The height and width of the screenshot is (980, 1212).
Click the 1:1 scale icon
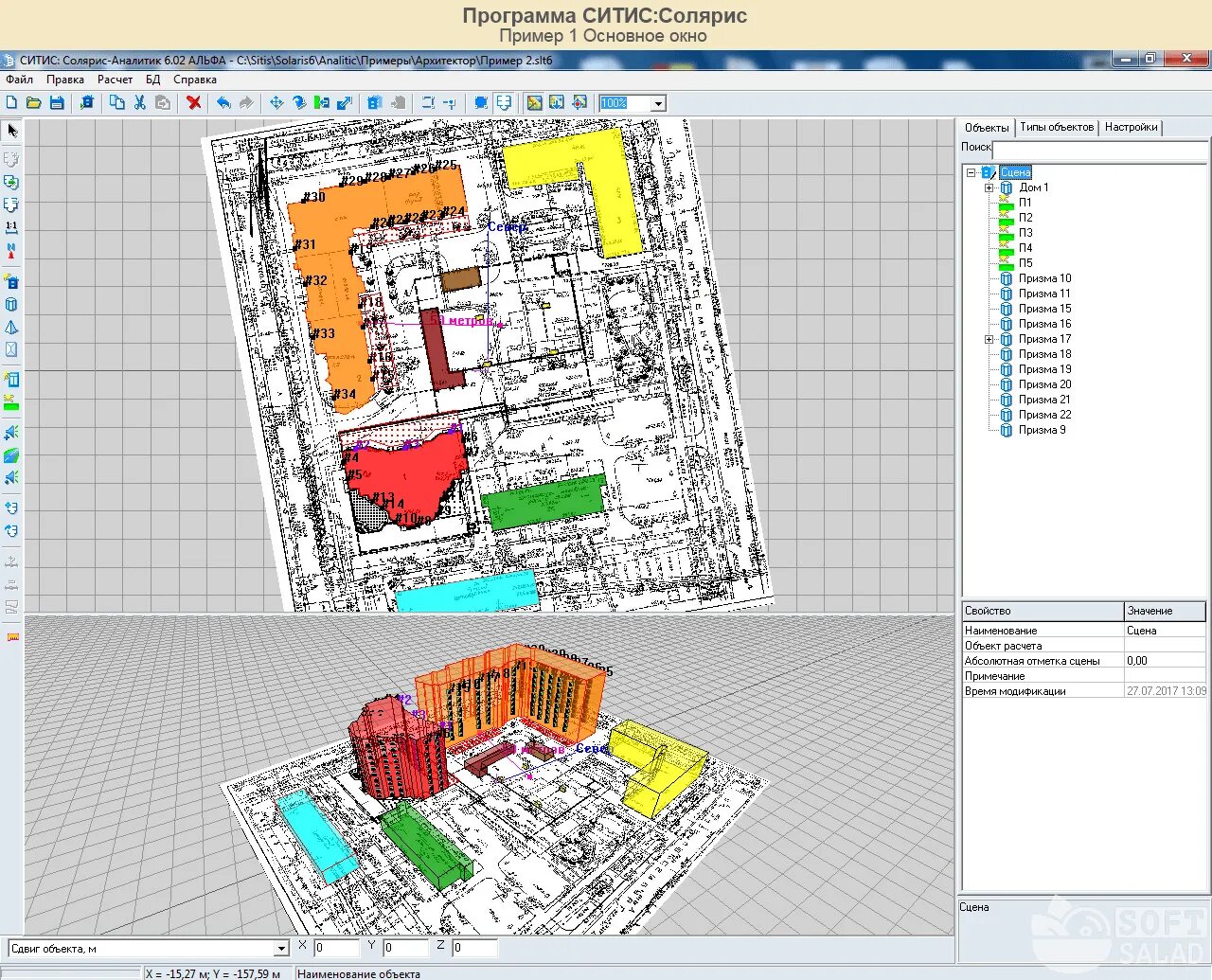pos(11,227)
